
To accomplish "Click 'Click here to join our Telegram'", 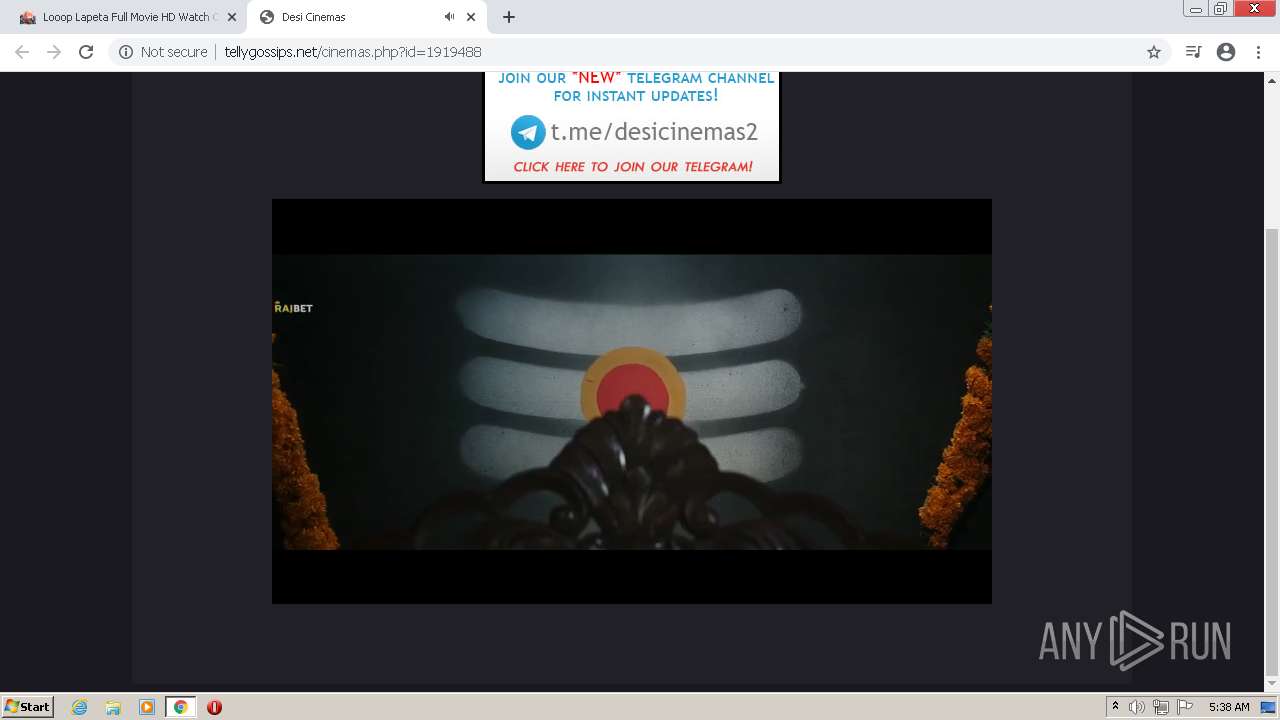I will pos(633,167).
